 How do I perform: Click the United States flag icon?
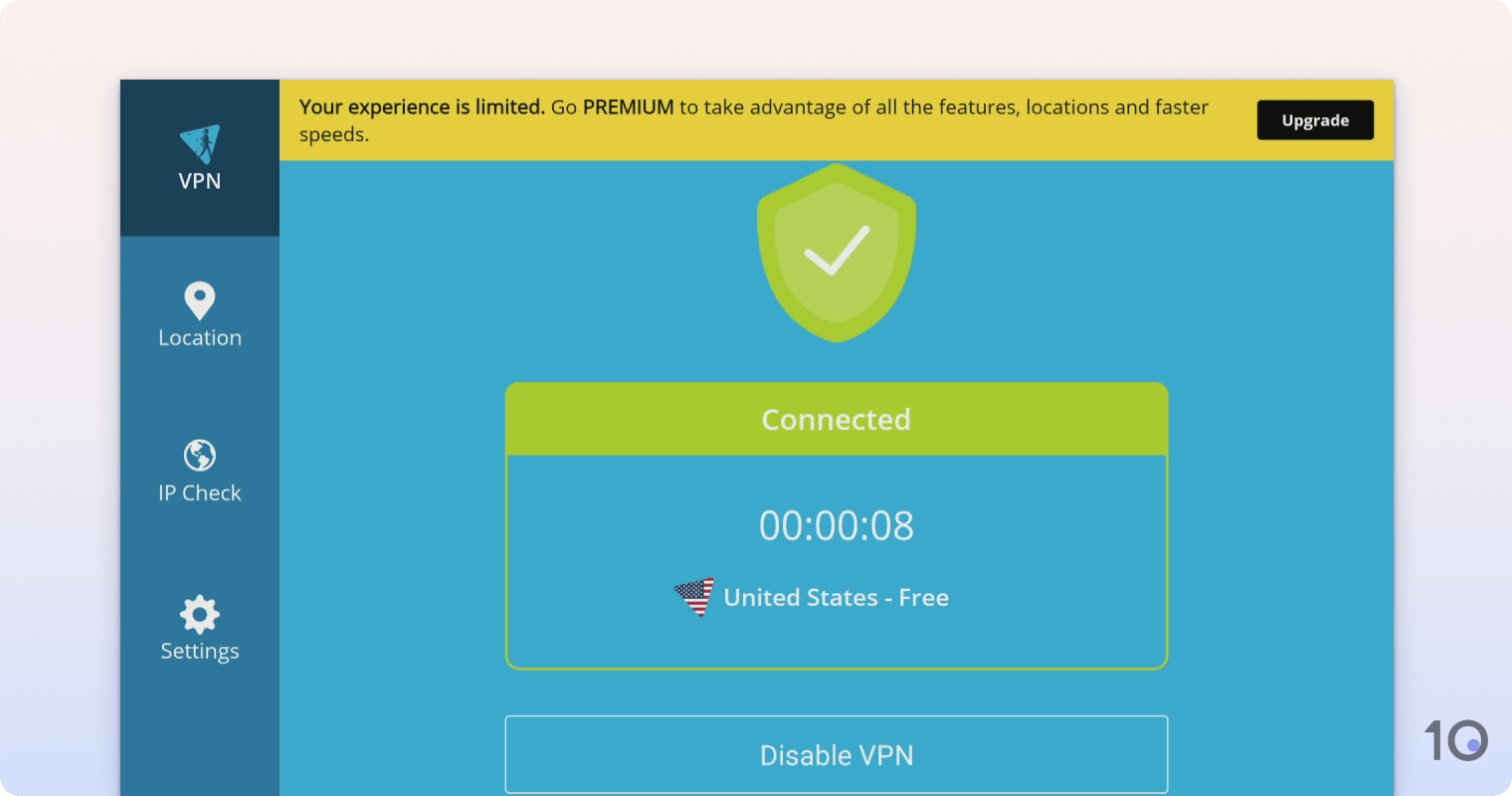[x=694, y=595]
